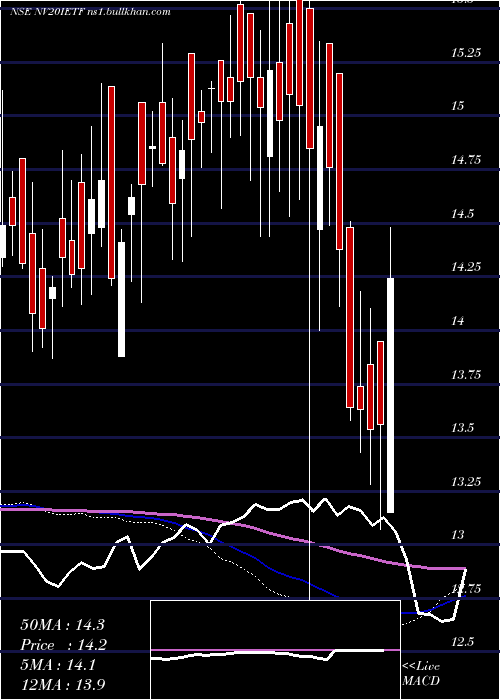Click the 15 price axis label
This screenshot has height=700, width=500.
point(458,106)
